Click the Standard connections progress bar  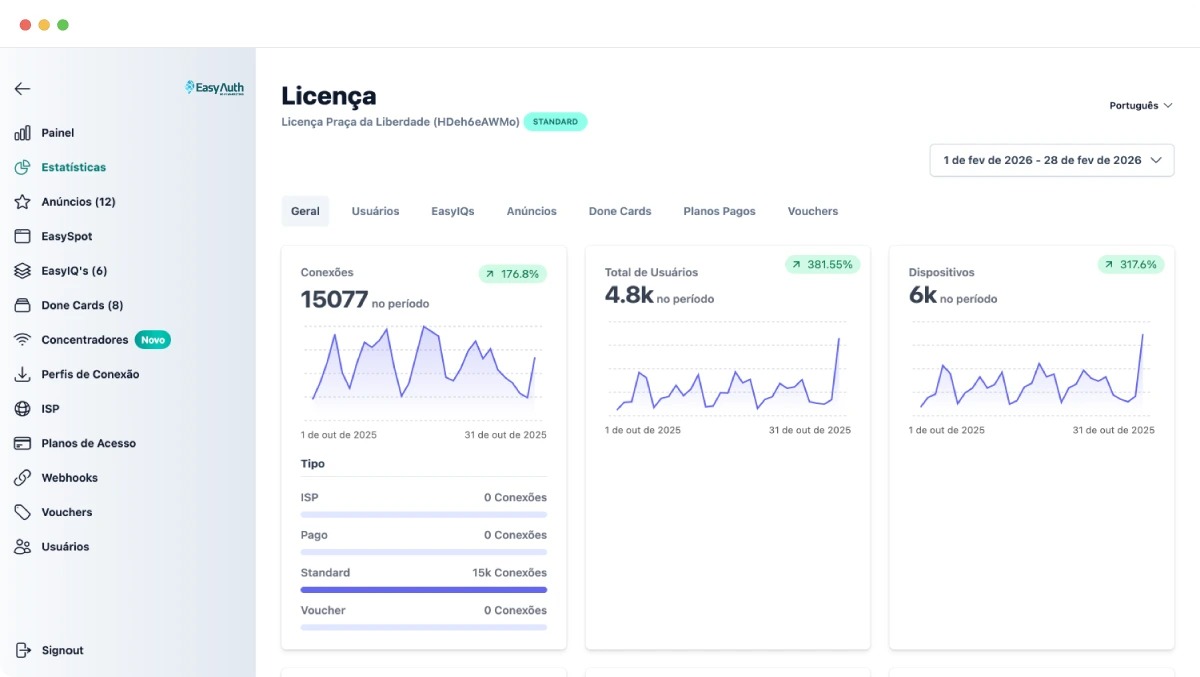423,590
